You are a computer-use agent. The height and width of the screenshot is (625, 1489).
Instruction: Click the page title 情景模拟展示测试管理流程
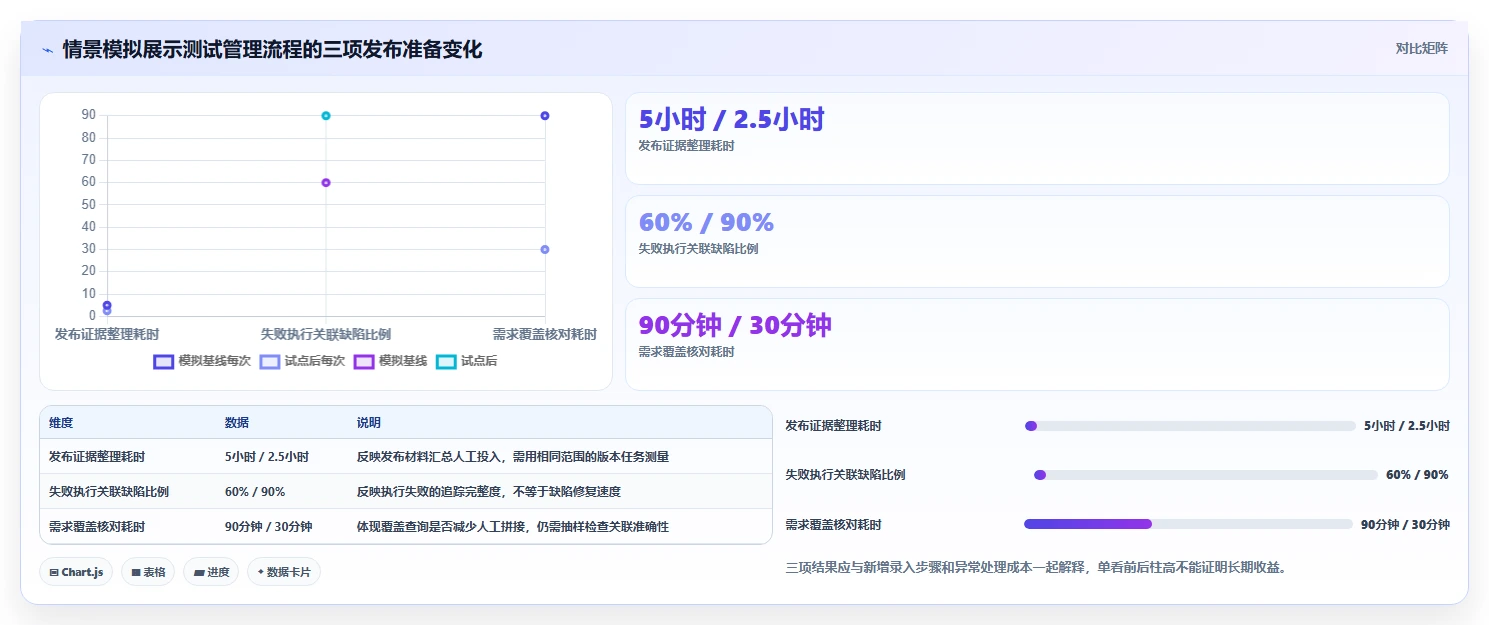pos(272,49)
